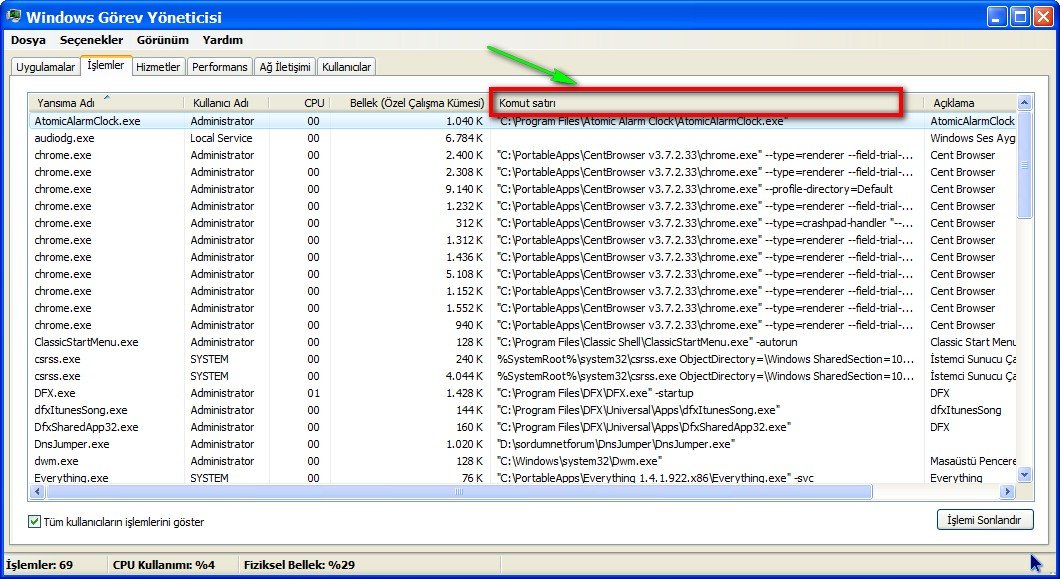Click the horizontal scrollbar right arrow
The image size is (1060, 579).
click(1008, 492)
